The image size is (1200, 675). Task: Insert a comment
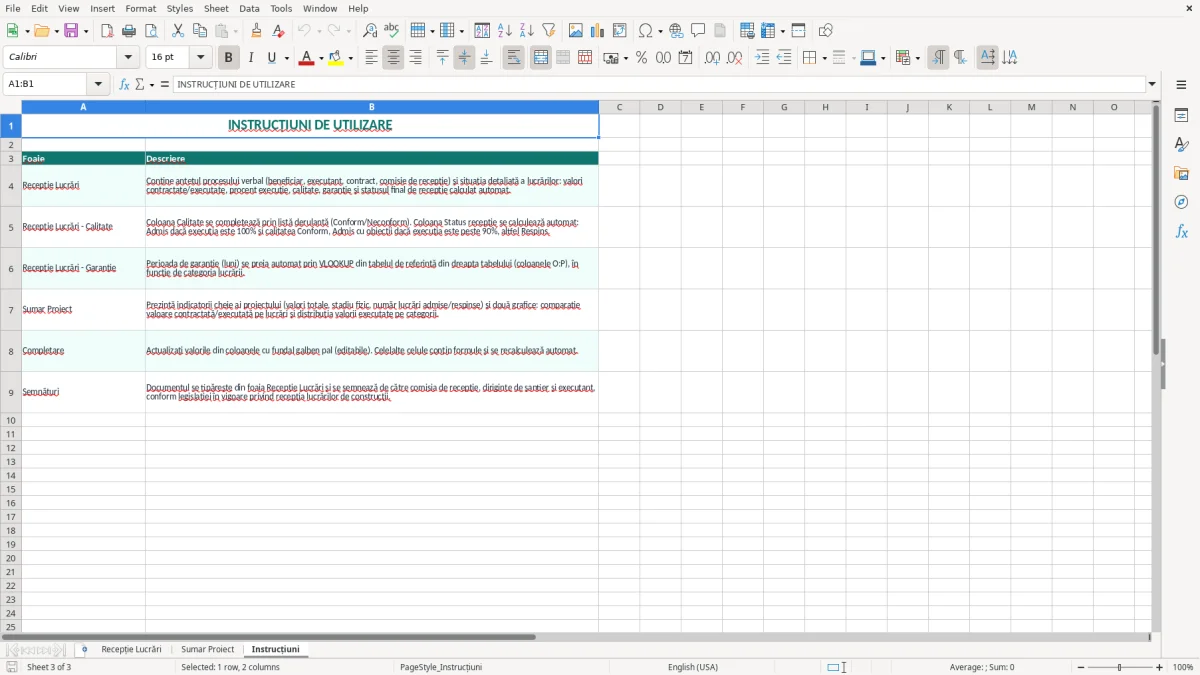(698, 31)
